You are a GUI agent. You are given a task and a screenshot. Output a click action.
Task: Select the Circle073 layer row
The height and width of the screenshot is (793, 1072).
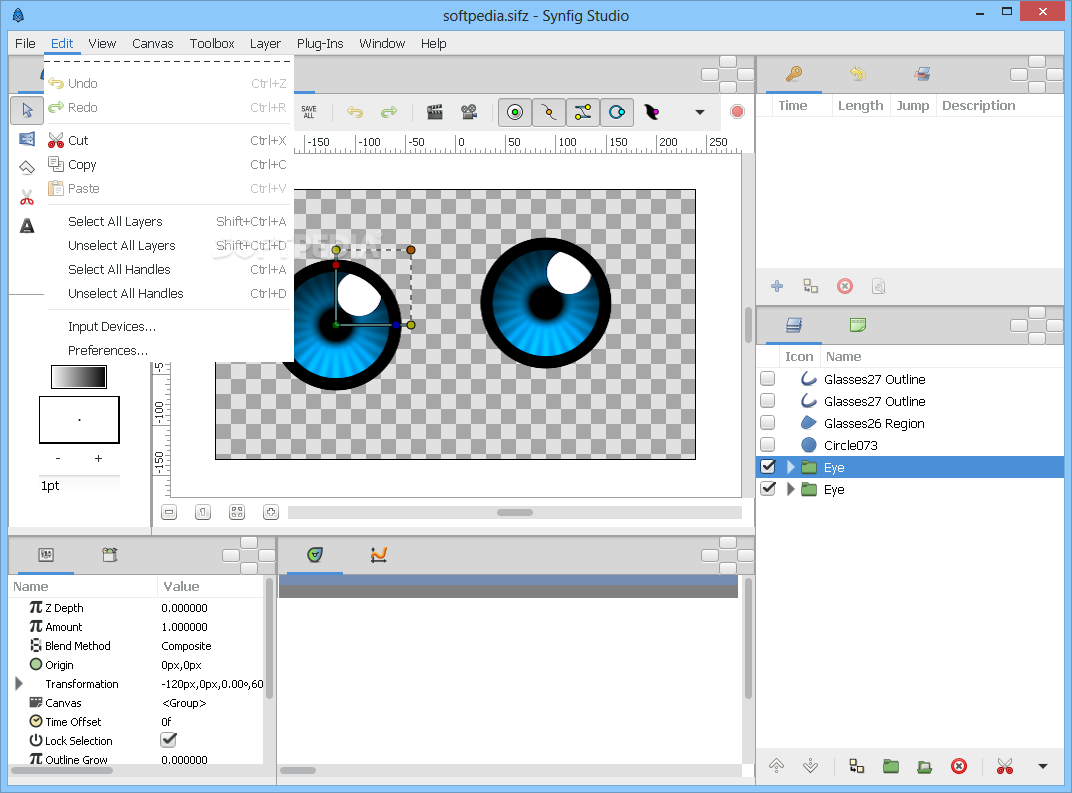tap(910, 445)
